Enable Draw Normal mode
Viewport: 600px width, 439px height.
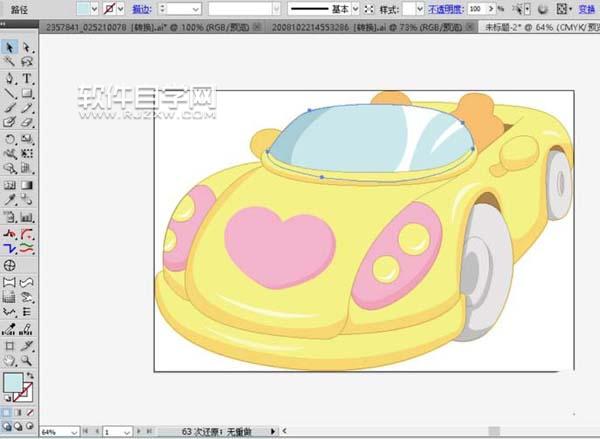7,426
